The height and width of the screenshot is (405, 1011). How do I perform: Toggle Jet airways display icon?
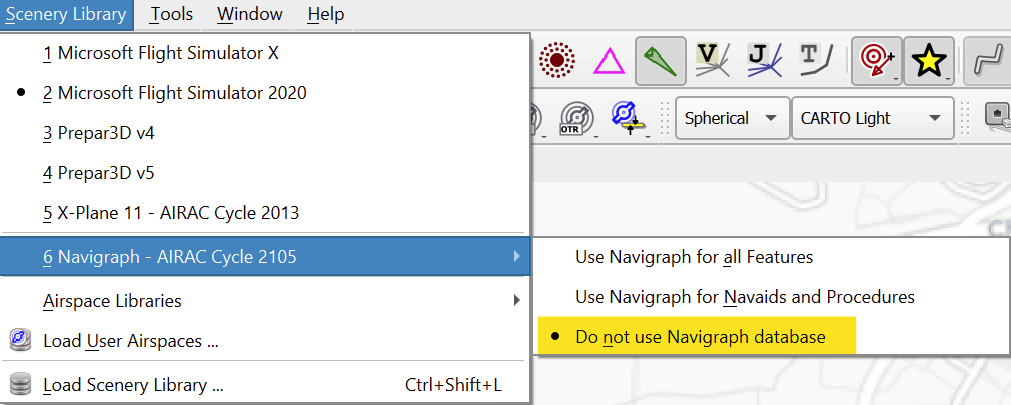click(x=764, y=61)
